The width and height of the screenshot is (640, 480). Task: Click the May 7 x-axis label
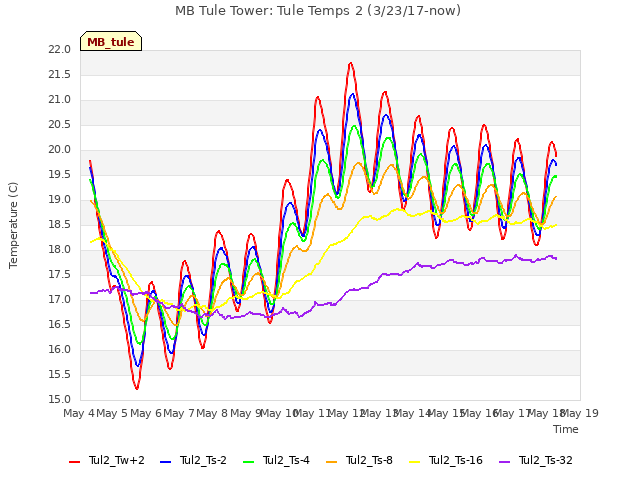(x=179, y=413)
